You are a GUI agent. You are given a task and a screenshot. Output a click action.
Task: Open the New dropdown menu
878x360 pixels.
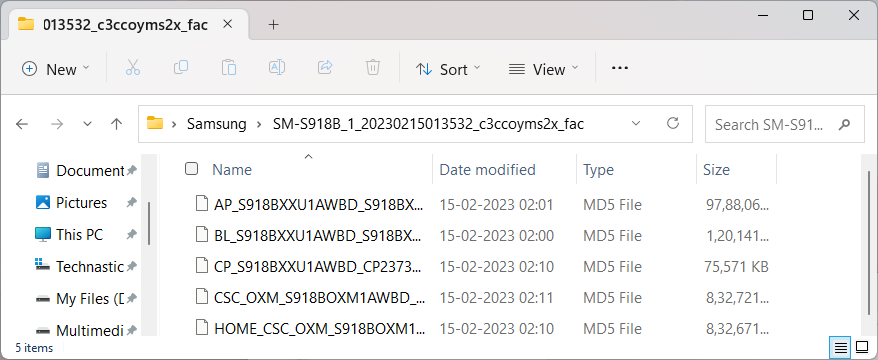pyautogui.click(x=55, y=69)
